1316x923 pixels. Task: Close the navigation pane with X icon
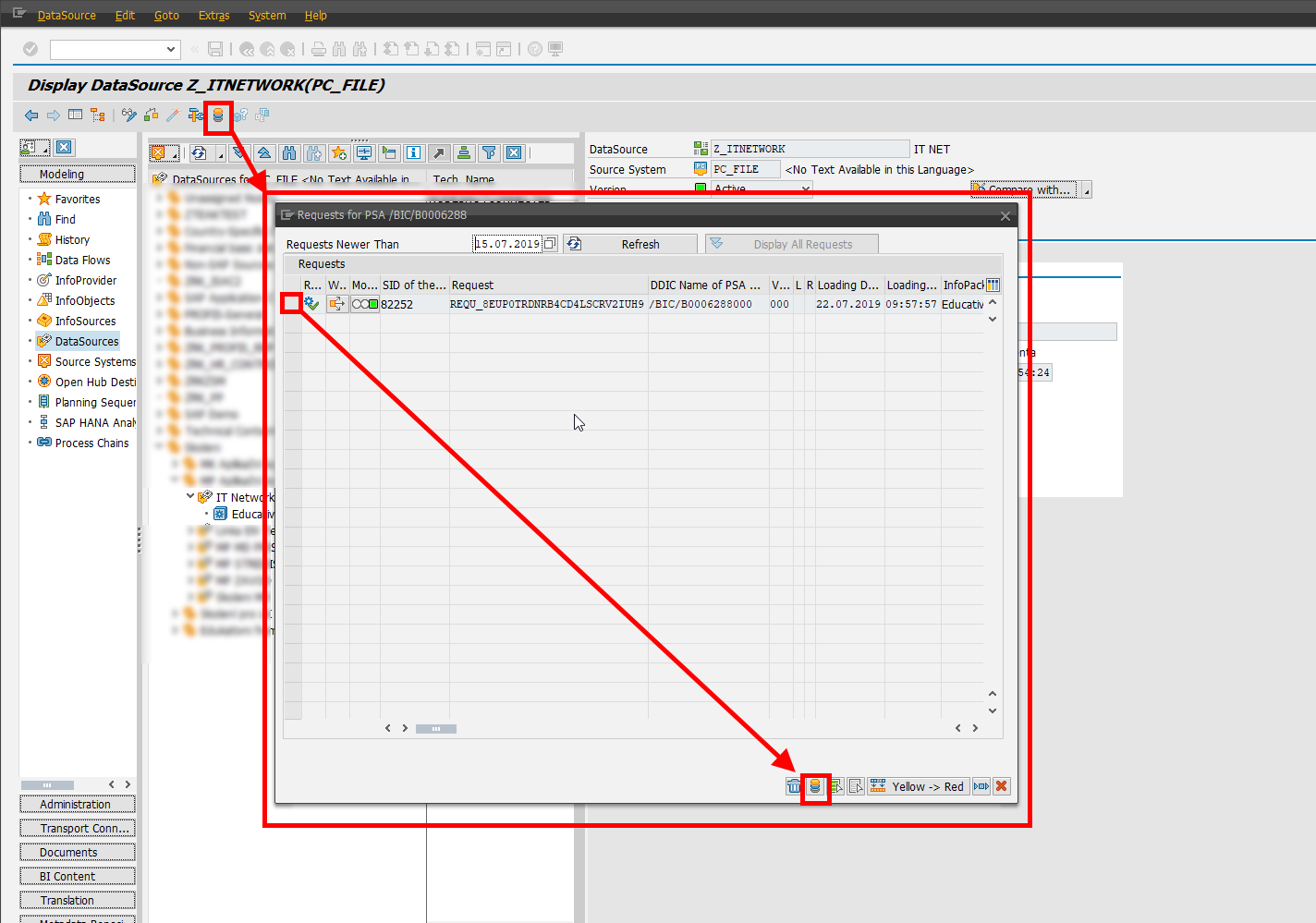pos(64,147)
